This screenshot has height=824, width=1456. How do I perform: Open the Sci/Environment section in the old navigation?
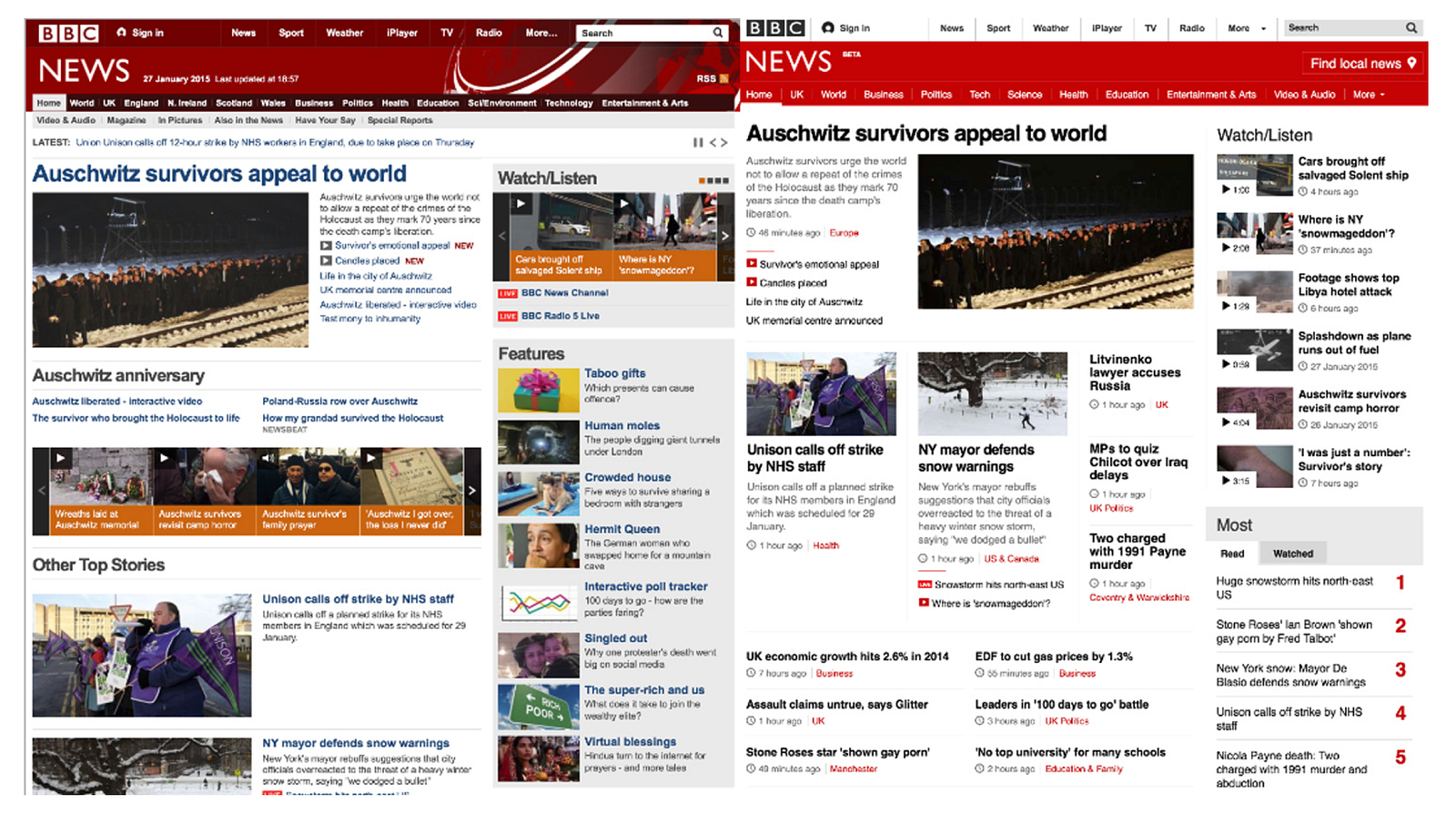[x=501, y=103]
